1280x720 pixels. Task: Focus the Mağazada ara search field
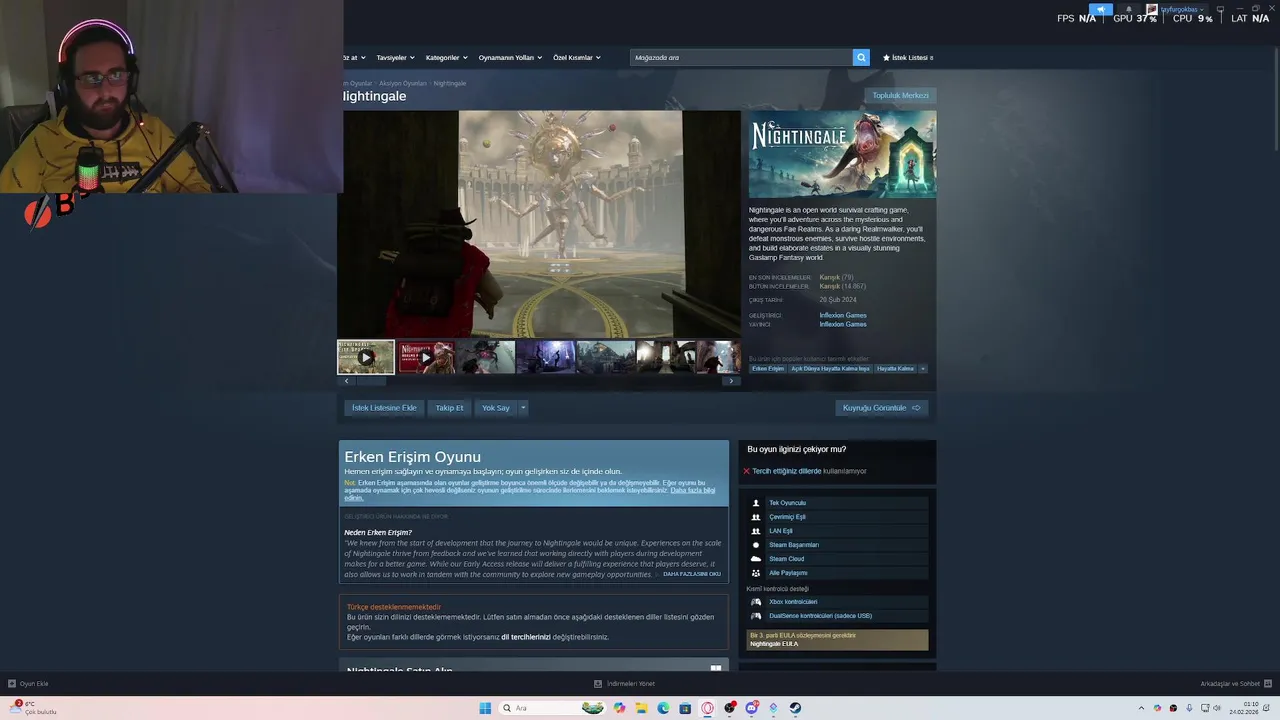741,58
